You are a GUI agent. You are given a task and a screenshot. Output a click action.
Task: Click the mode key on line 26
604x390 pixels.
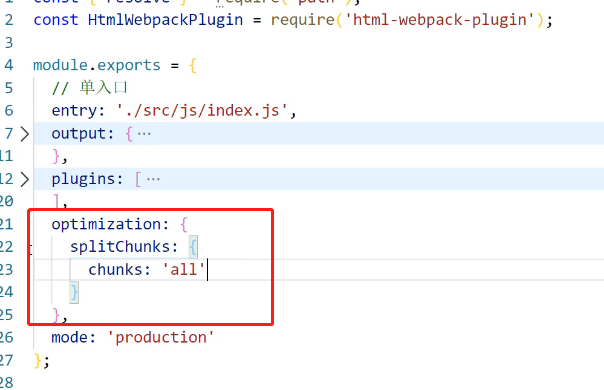click(x=69, y=338)
